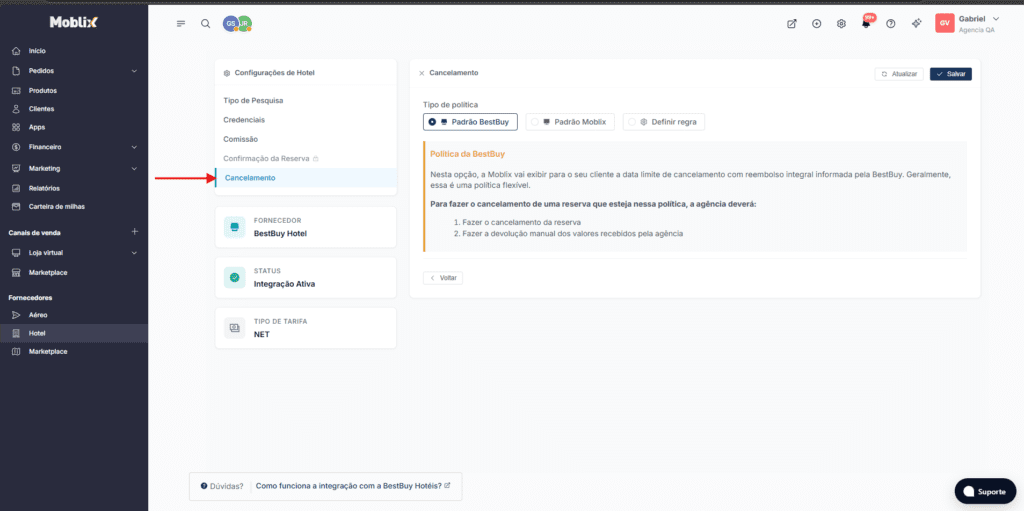The image size is (1024, 511).
Task: Toggle the hamburger sidebar menu icon
Action: [x=181, y=24]
